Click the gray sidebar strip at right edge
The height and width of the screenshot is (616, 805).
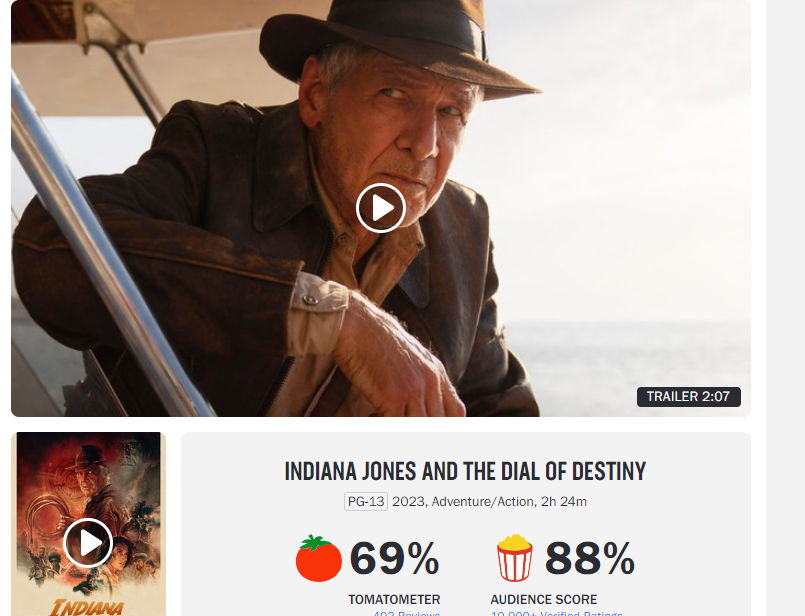point(785,308)
